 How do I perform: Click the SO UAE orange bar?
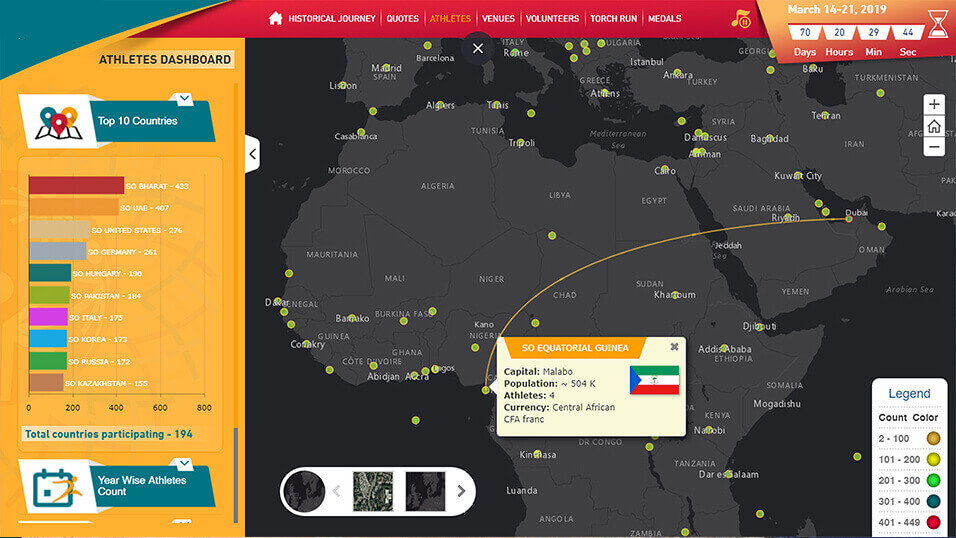coord(74,207)
